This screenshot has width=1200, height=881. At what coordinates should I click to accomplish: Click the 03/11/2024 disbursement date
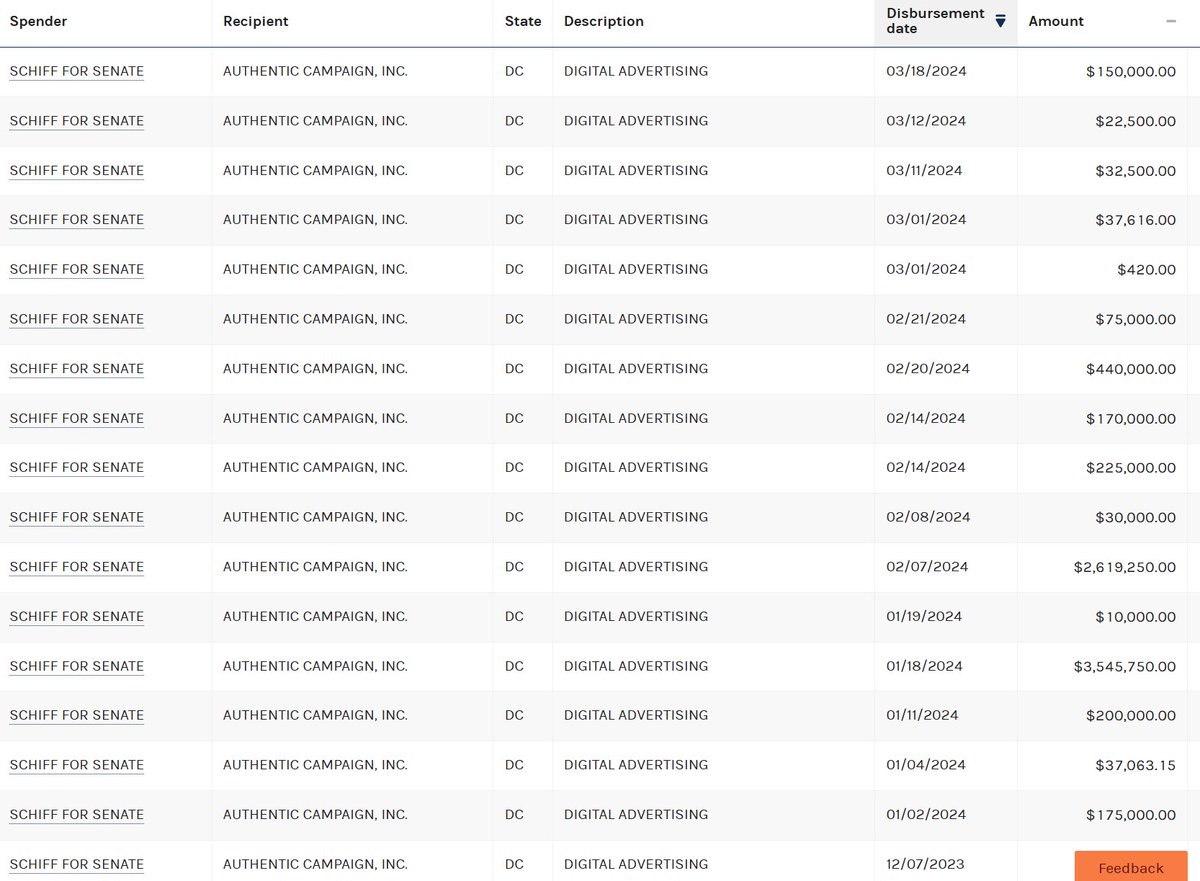click(x=924, y=170)
